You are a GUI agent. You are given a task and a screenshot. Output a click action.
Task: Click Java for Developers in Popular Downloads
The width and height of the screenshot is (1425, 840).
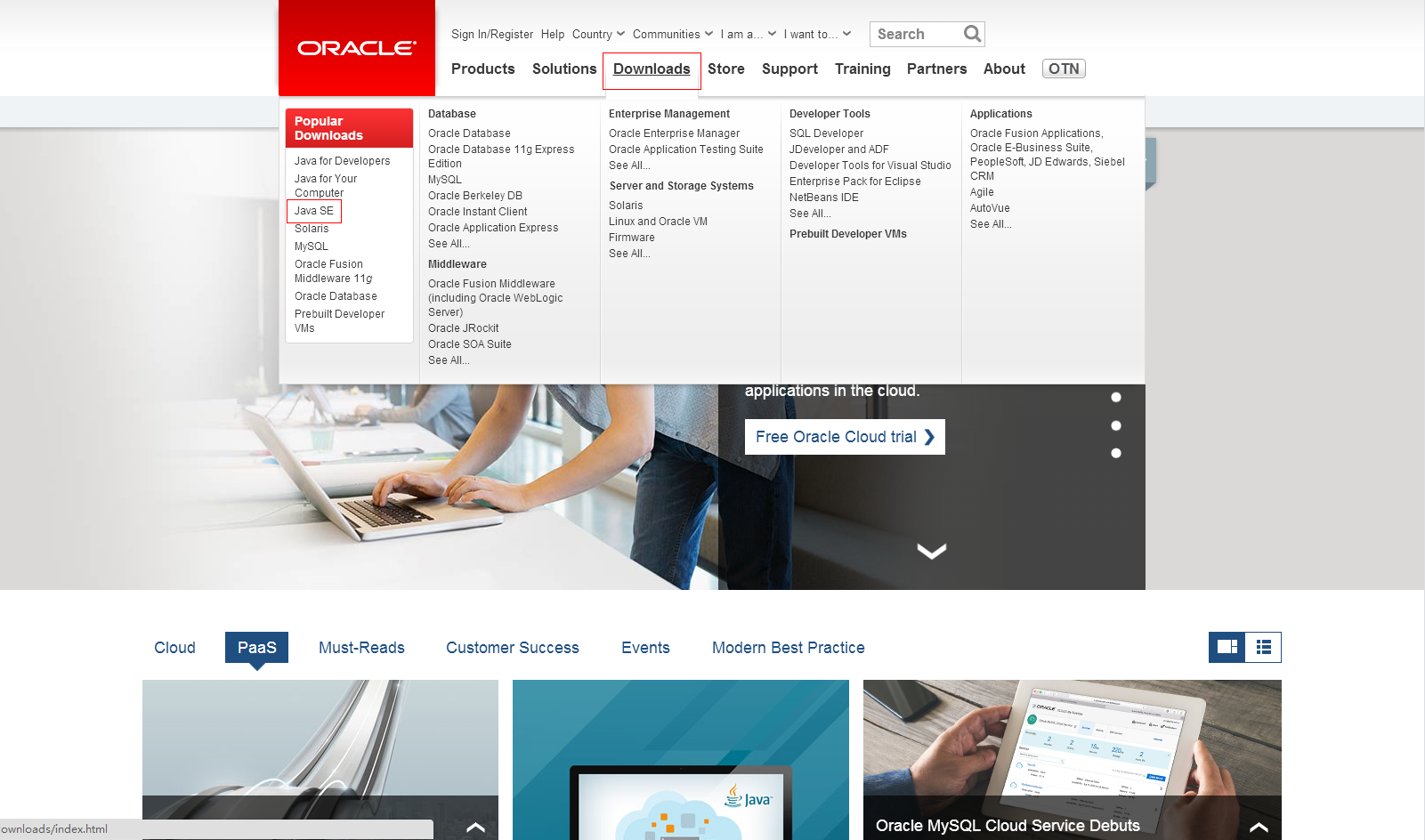click(343, 161)
